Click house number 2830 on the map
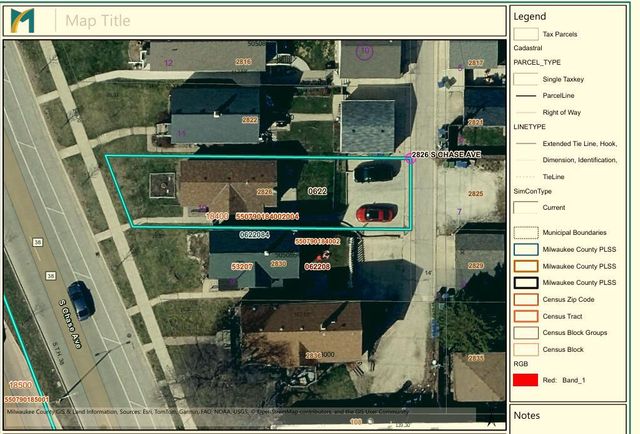Viewport: 640px width, 434px height. pos(278,264)
